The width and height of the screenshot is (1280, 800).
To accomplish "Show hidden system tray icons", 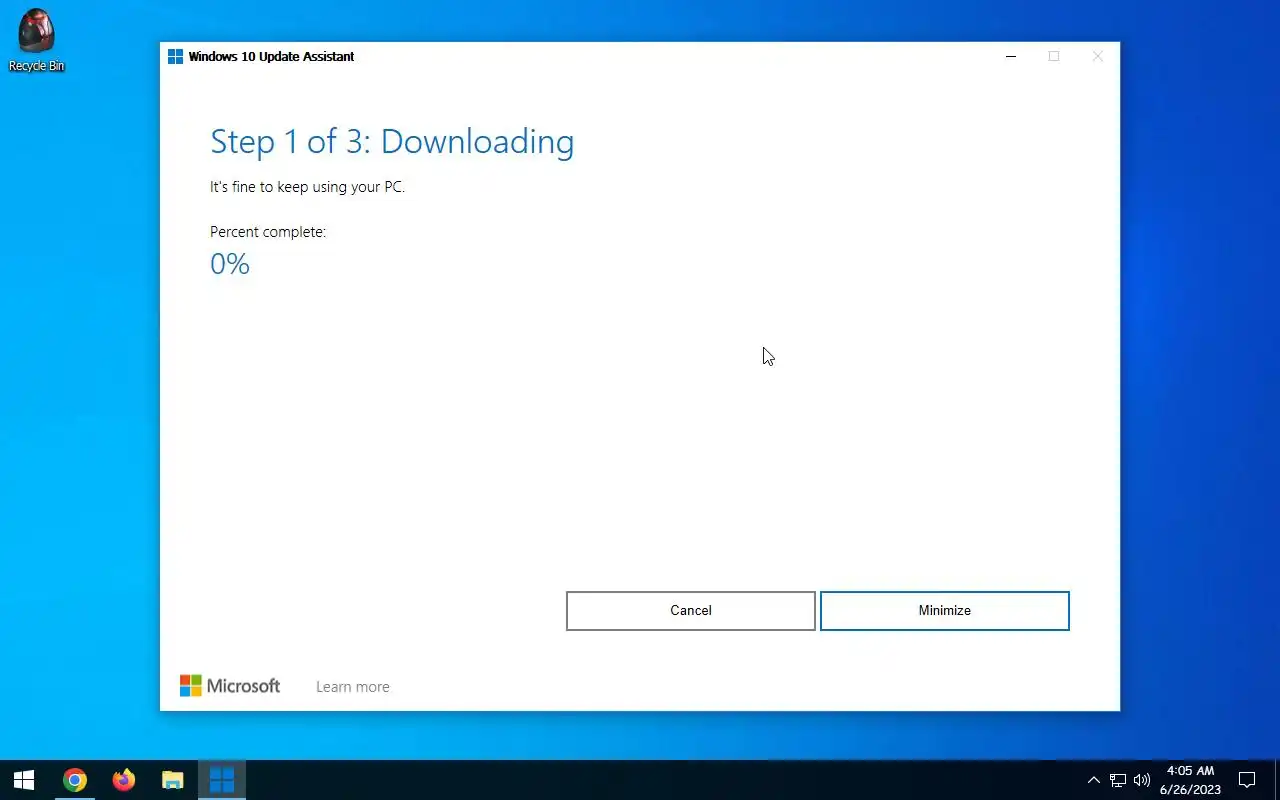I will [1093, 780].
